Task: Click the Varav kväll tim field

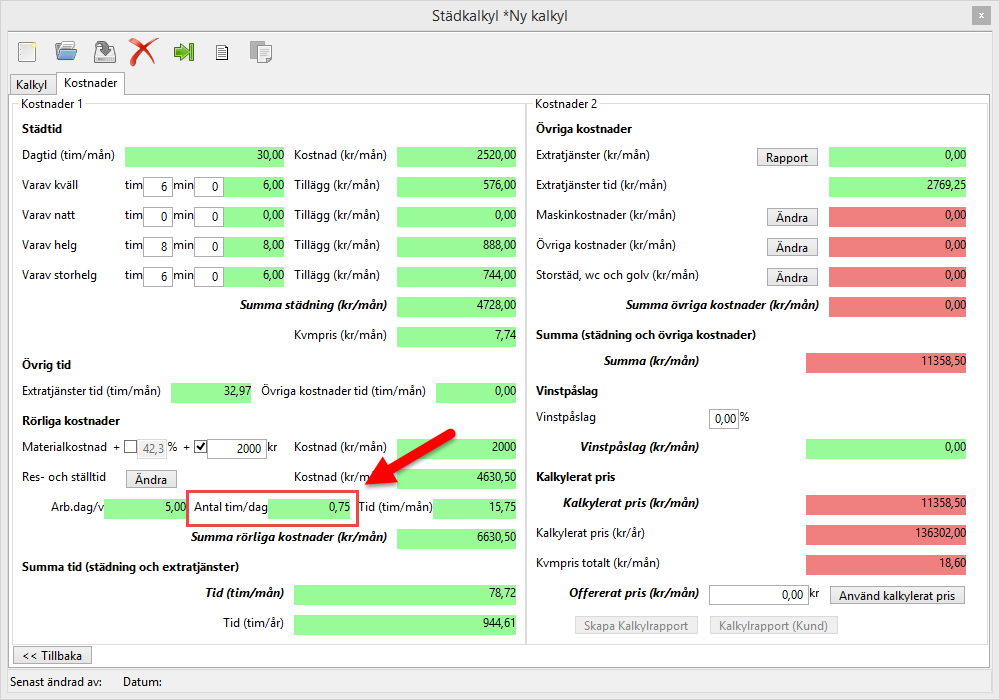Action: pyautogui.click(x=157, y=186)
